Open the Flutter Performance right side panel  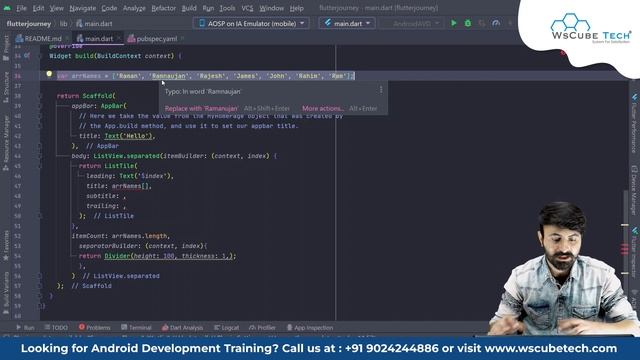[634, 124]
